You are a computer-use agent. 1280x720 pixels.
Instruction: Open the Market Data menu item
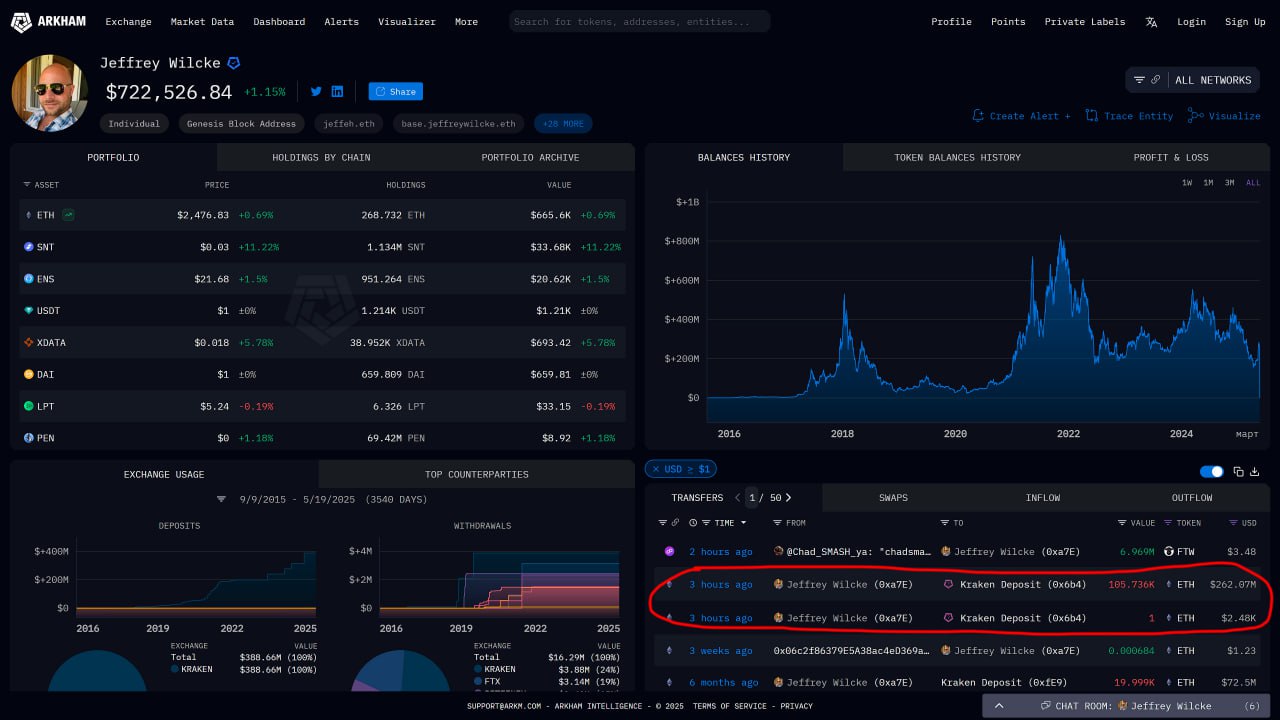tap(202, 22)
